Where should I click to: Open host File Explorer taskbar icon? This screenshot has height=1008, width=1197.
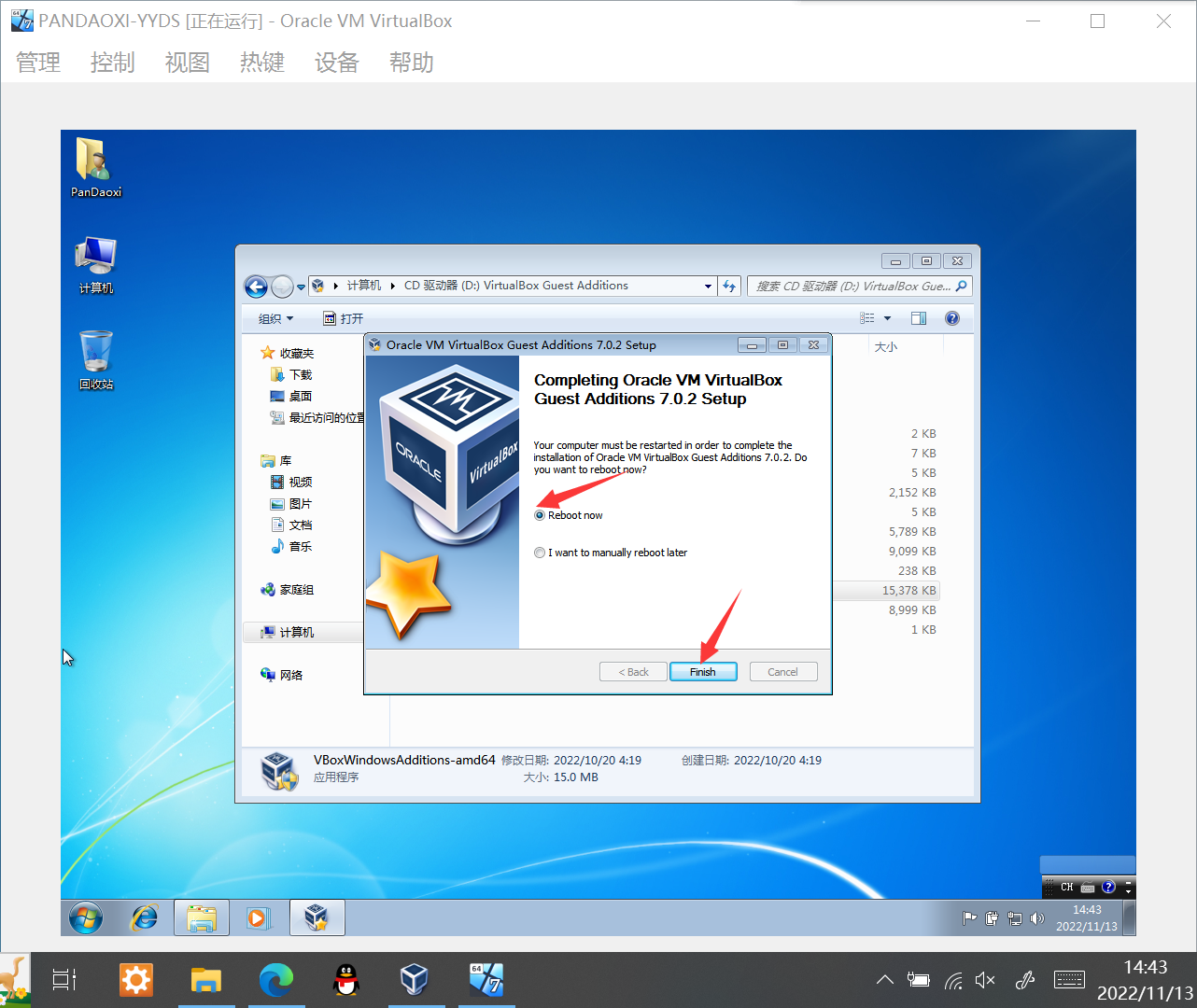click(x=205, y=980)
